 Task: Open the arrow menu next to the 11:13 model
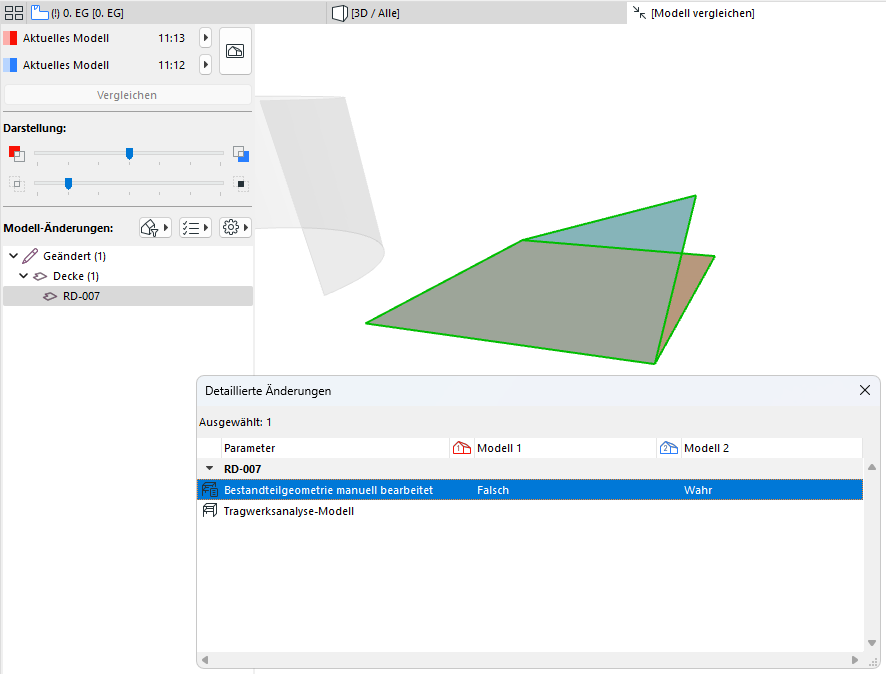pos(206,37)
